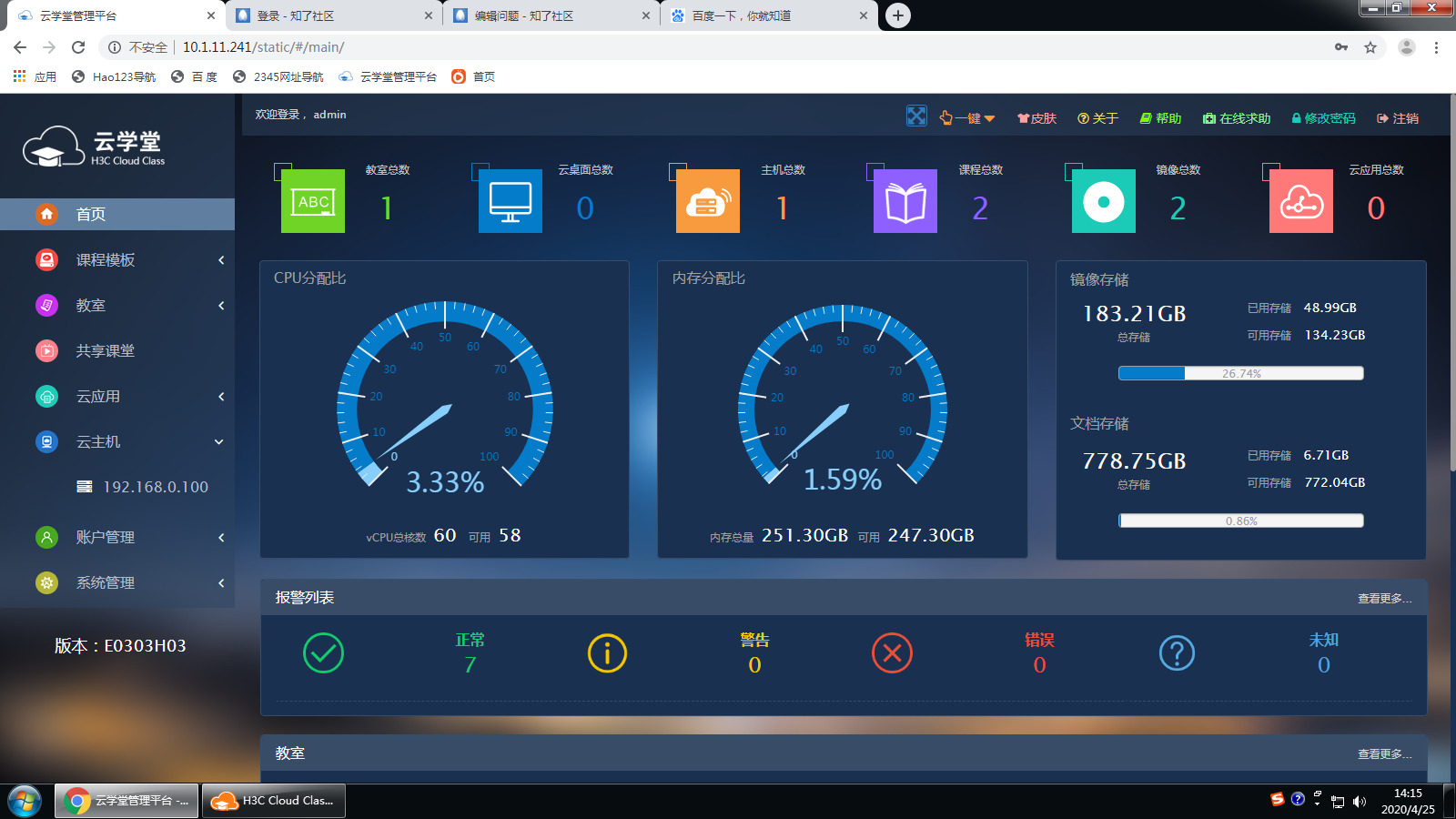Click the 云主机 sidebar icon

coord(46,441)
